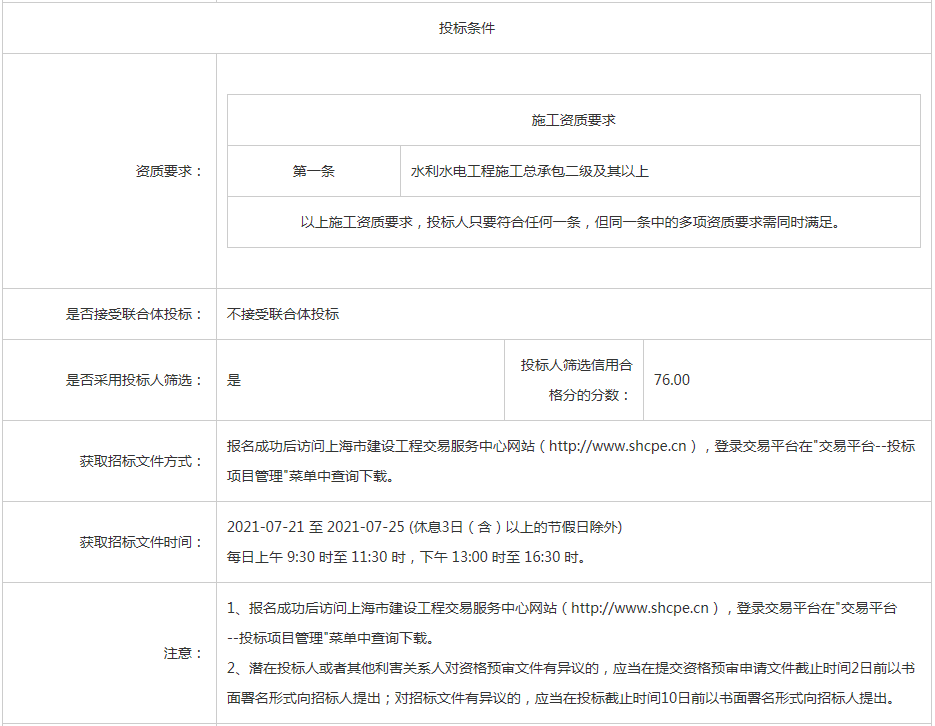Viewport: 935px width, 726px height.
Task: Click the 注意 row label
Action: [183, 653]
